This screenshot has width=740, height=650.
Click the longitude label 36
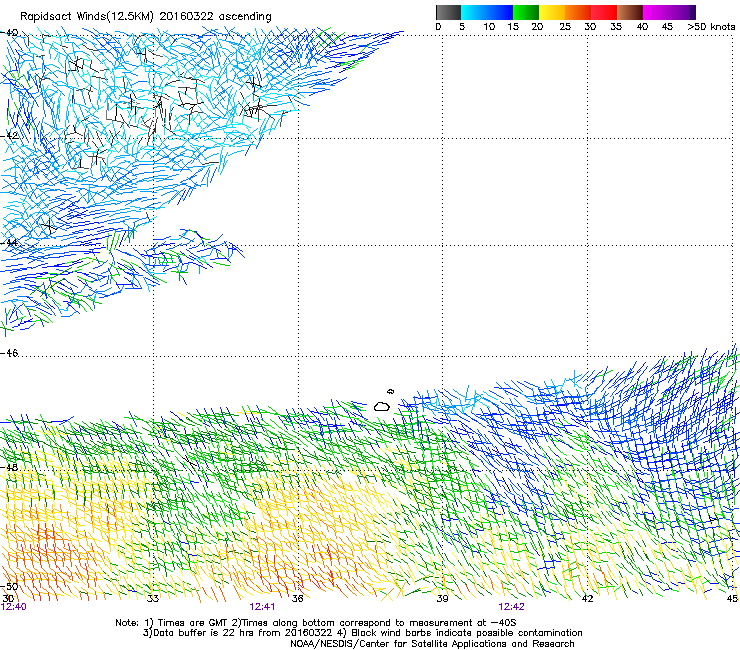298,599
